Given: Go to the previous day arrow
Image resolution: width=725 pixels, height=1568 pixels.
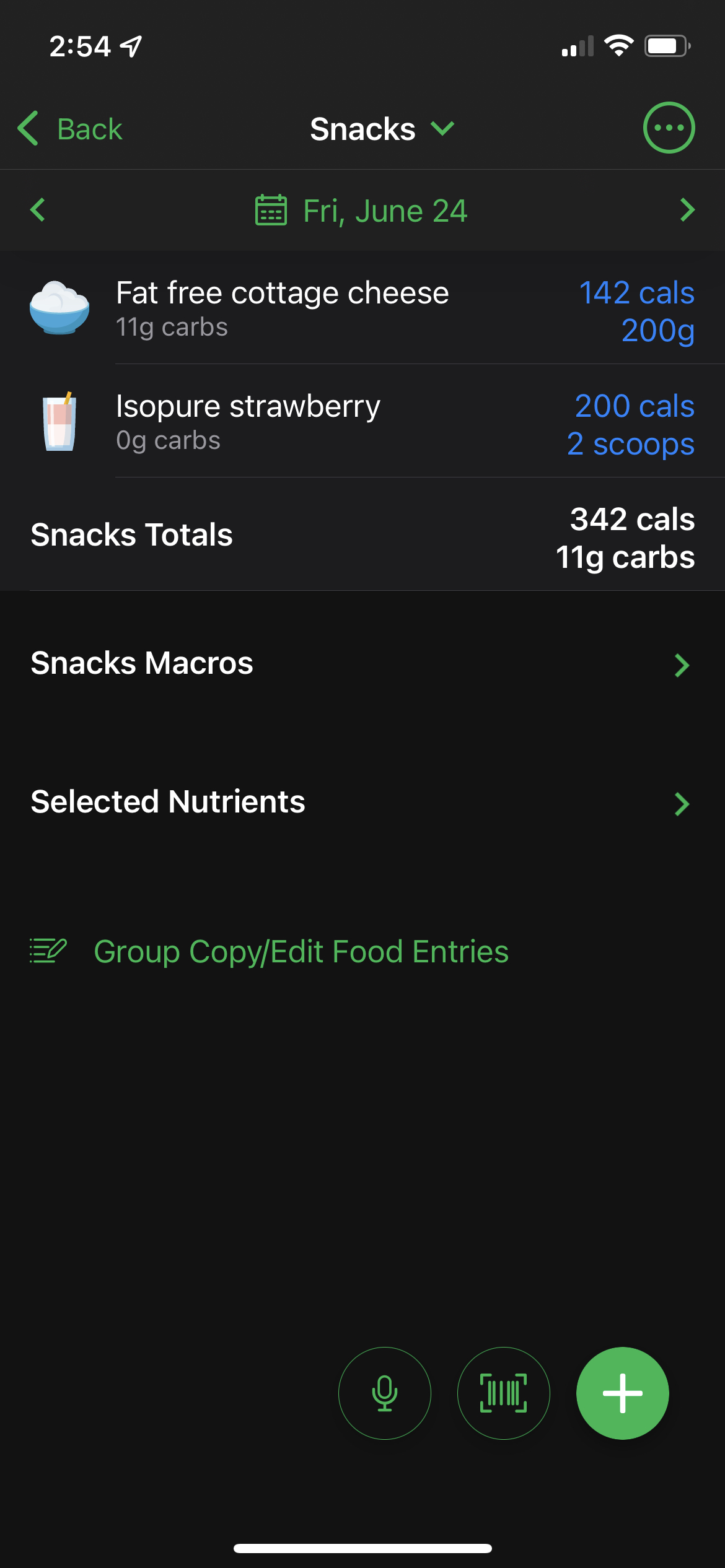Looking at the screenshot, I should click(x=38, y=210).
